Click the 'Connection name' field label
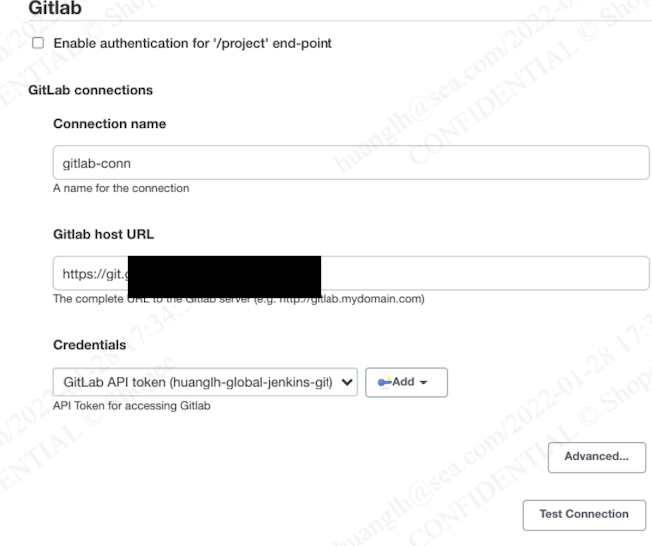Image resolution: width=652 pixels, height=546 pixels. 109,124
